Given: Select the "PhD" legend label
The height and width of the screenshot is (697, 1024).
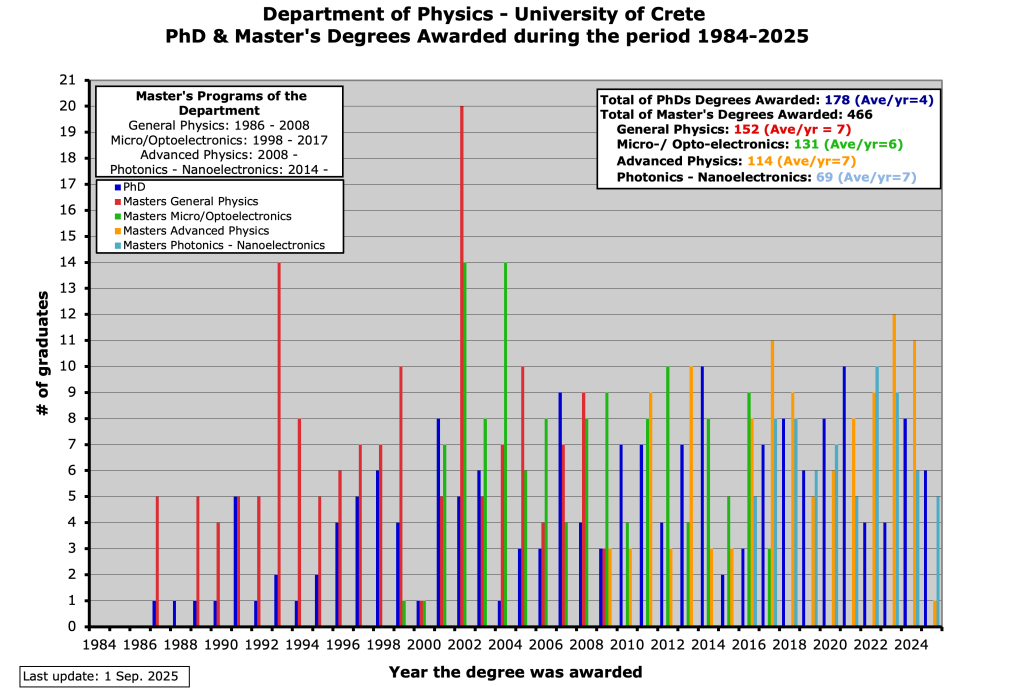Looking at the screenshot, I should click(x=134, y=187).
